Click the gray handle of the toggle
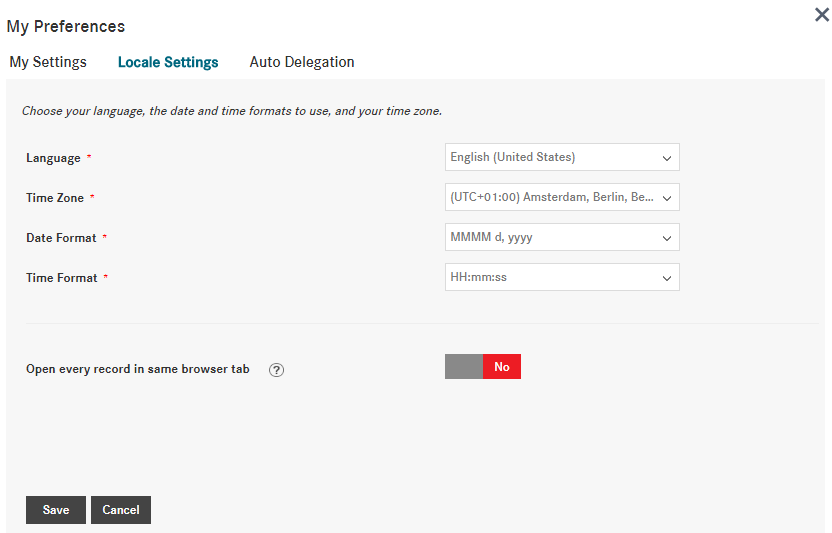This screenshot has width=832, height=533. [x=464, y=367]
